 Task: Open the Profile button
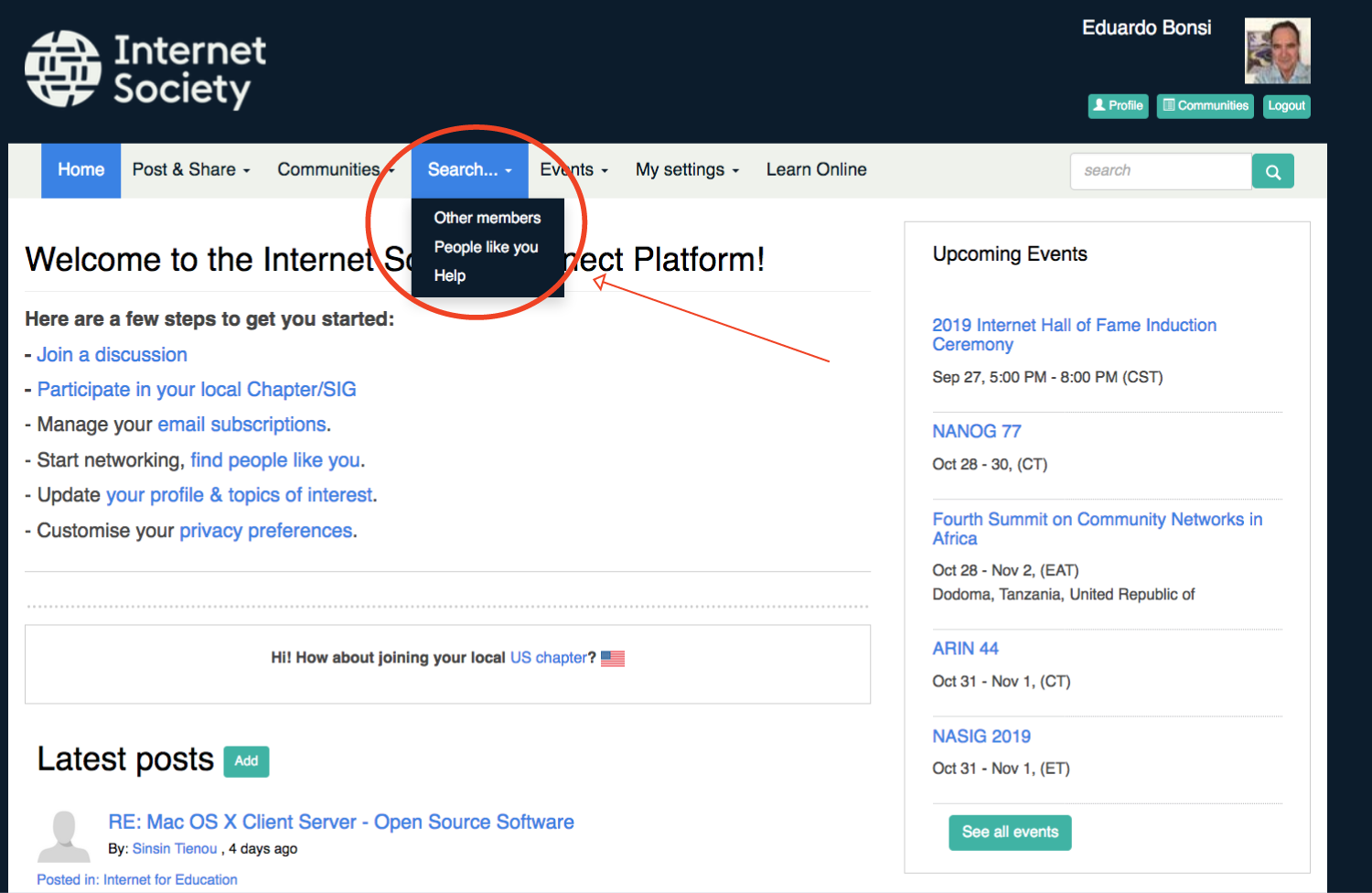click(x=1118, y=106)
